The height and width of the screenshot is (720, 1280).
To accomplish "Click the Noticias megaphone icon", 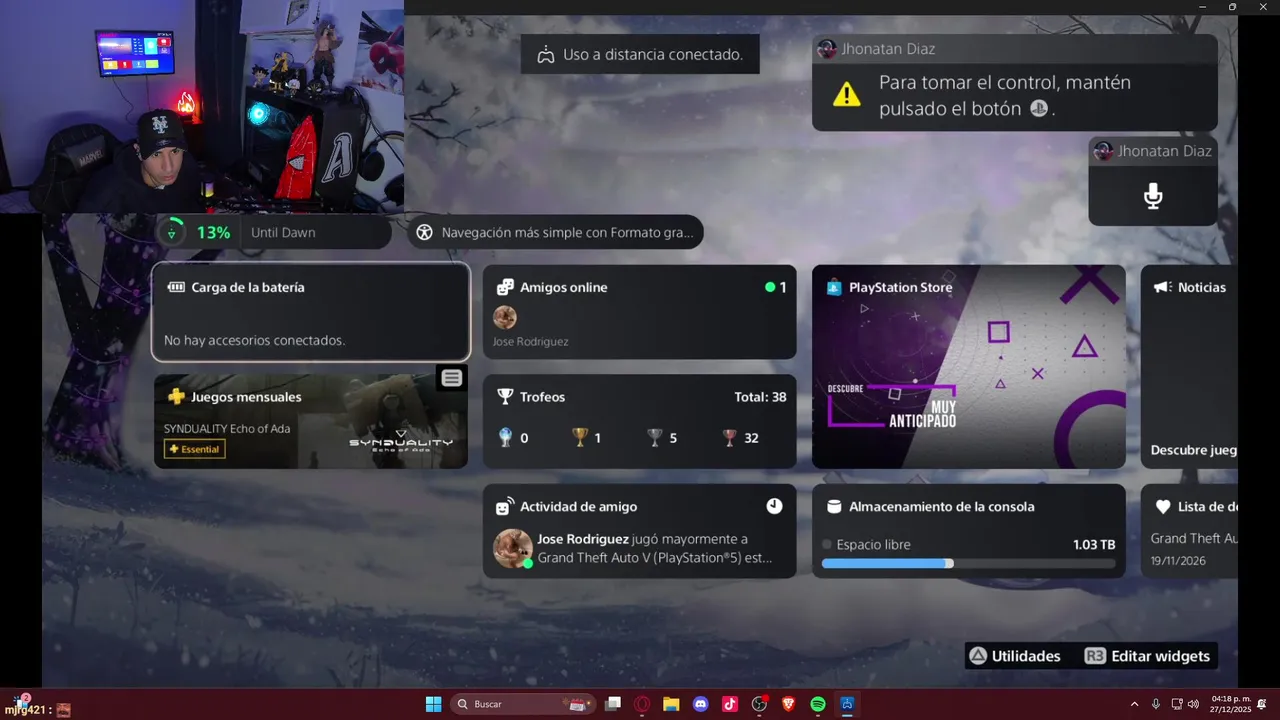I will (x=1162, y=287).
